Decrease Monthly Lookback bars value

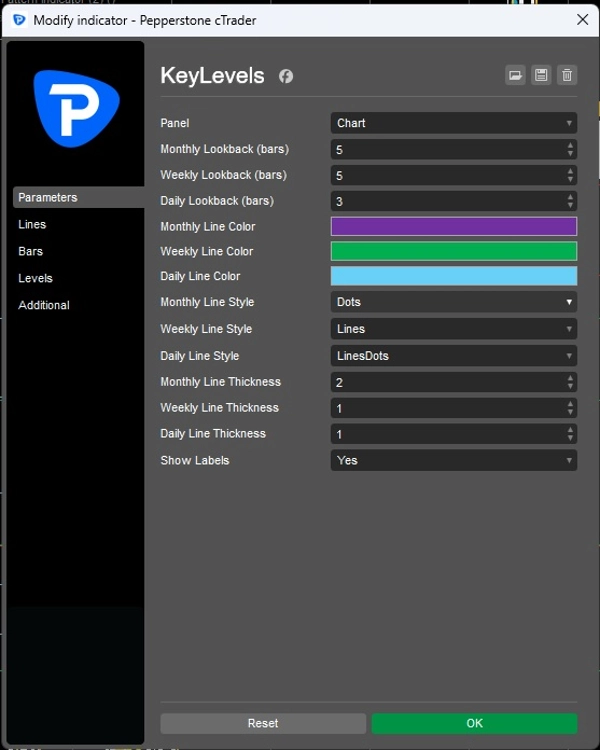(x=570, y=154)
